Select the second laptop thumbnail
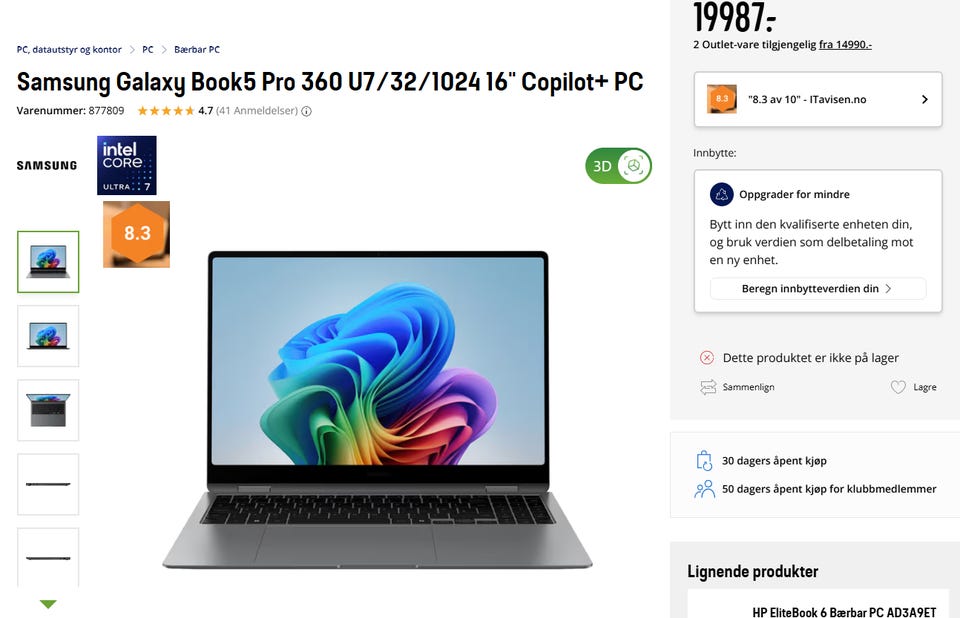This screenshot has width=960, height=618. (48, 336)
